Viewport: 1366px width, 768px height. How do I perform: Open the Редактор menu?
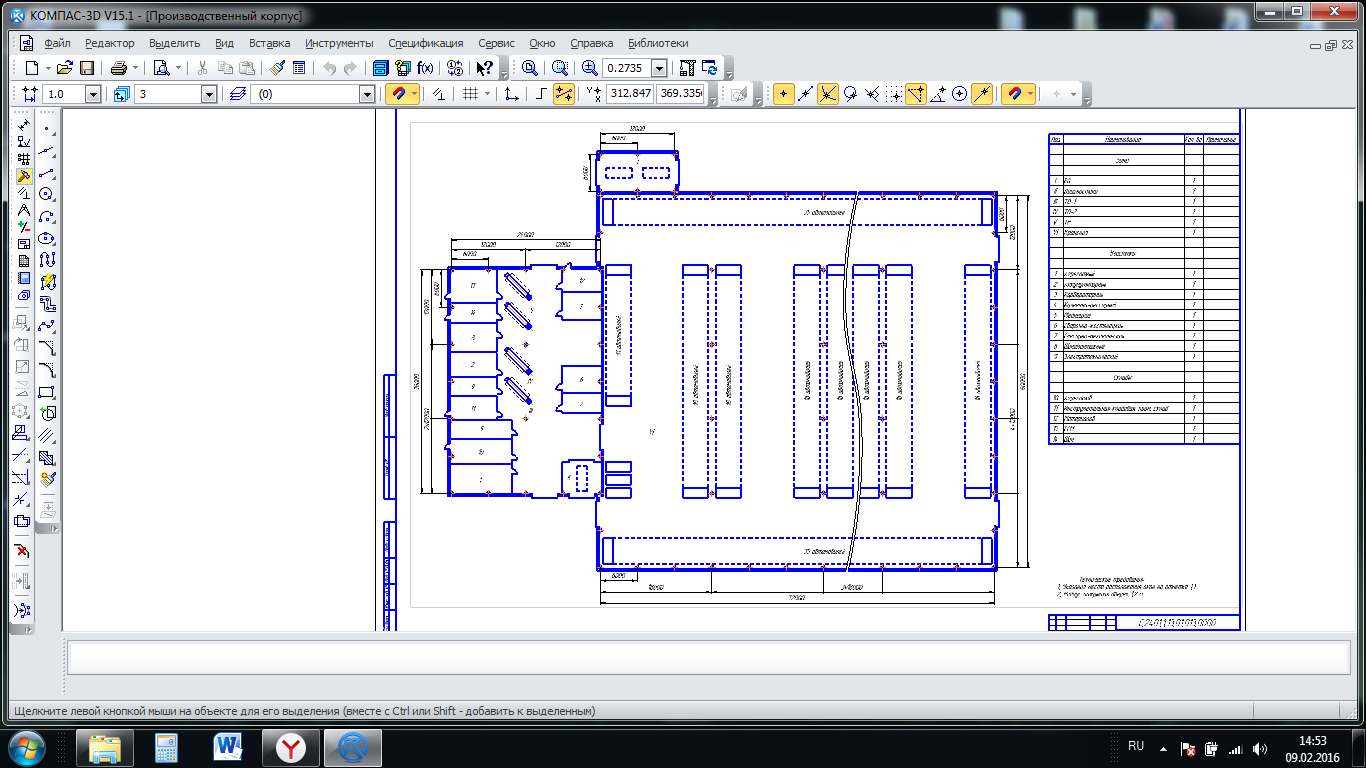point(110,43)
